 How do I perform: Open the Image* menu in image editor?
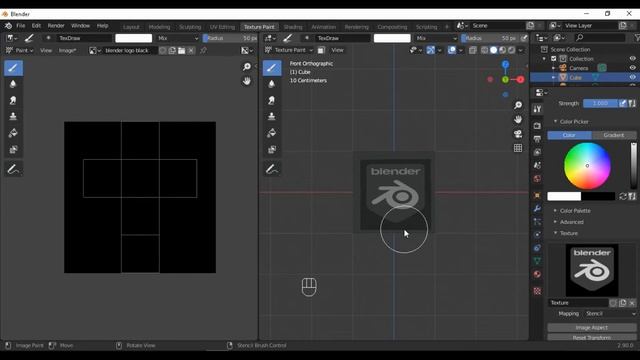(x=67, y=51)
